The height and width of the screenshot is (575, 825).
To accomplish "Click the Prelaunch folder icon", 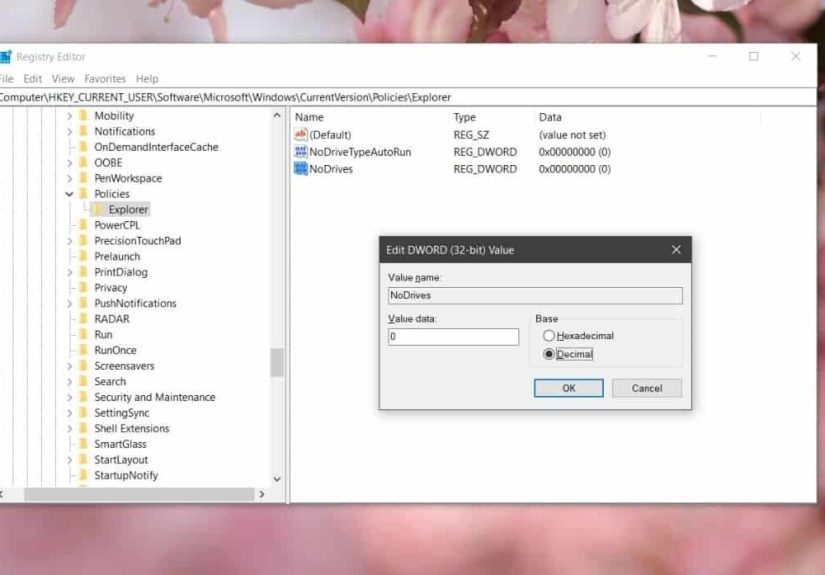I will coord(83,256).
